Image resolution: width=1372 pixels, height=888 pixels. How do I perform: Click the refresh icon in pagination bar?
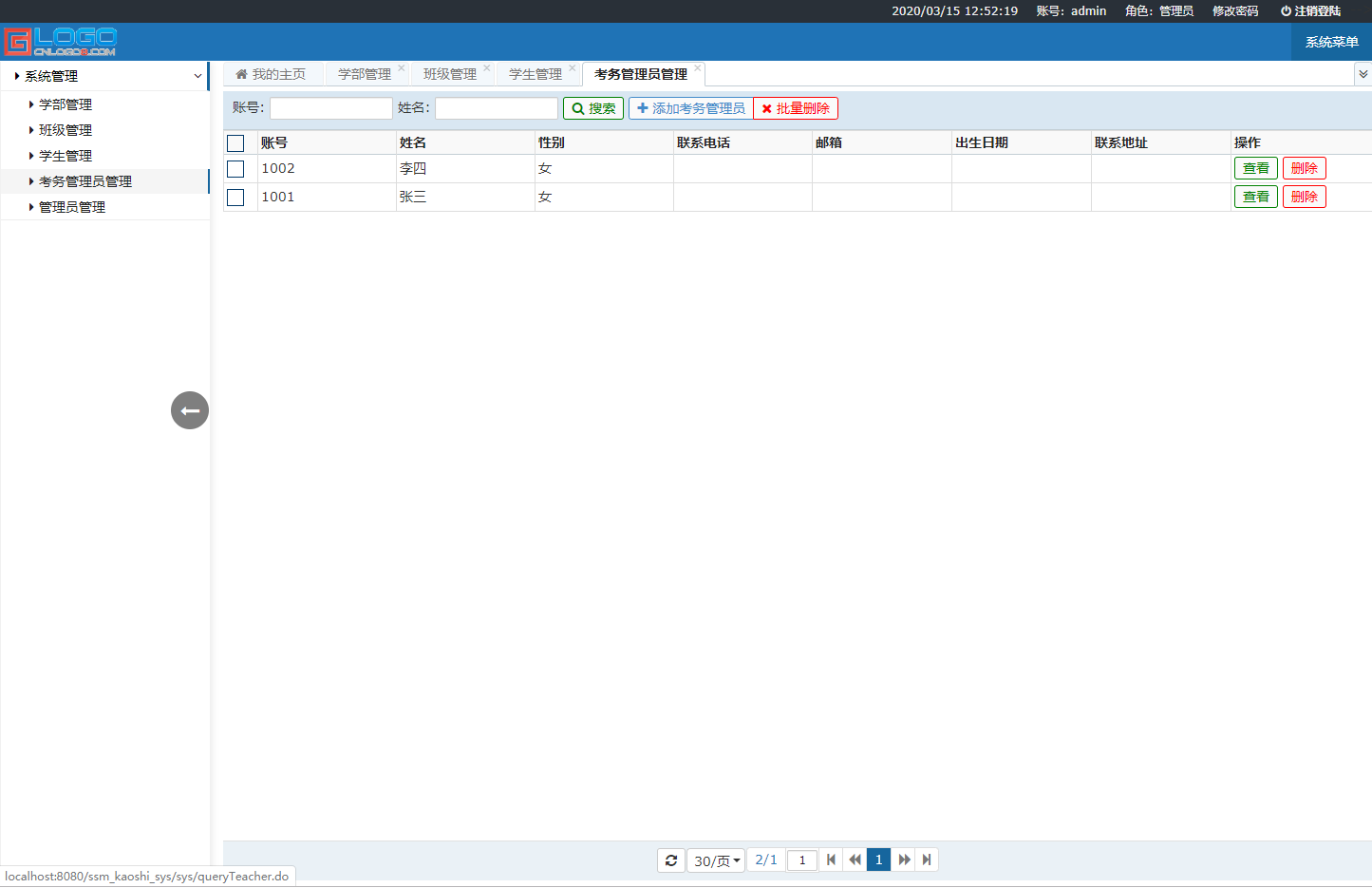pyautogui.click(x=671, y=860)
